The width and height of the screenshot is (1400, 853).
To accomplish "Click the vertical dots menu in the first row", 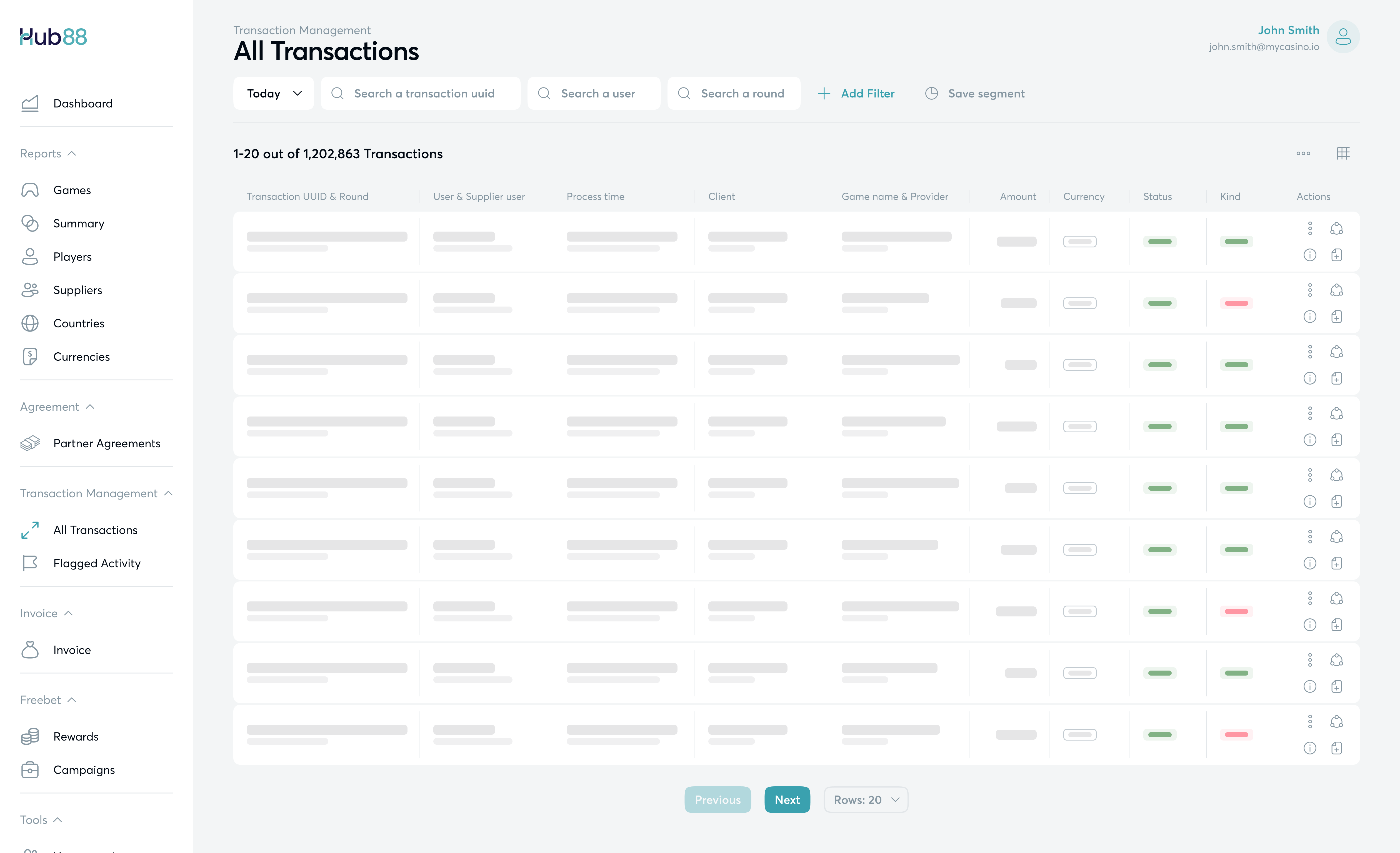I will coord(1310,228).
